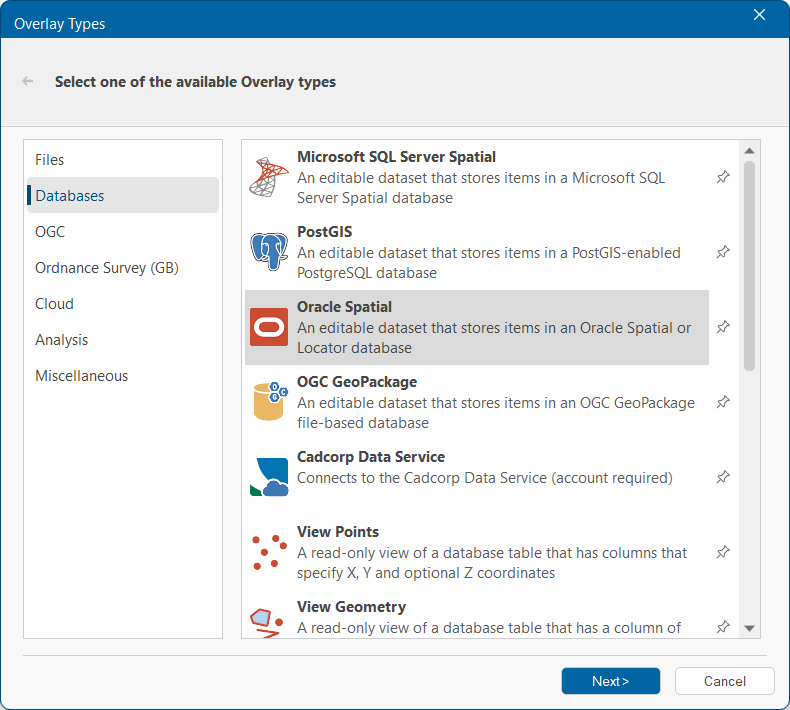Switch to the OGC category

(50, 232)
